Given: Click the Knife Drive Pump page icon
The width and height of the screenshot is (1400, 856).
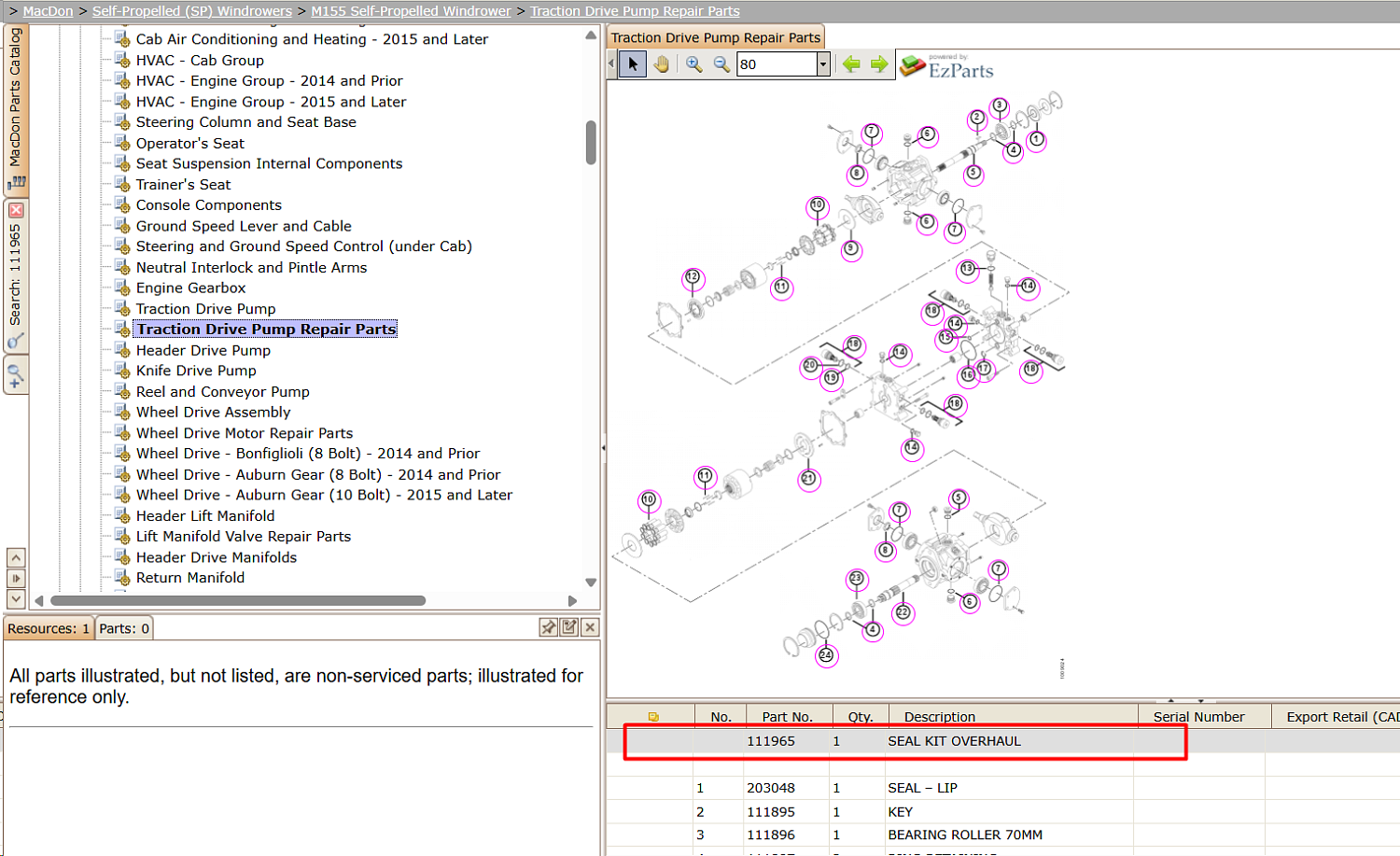Looking at the screenshot, I should [122, 371].
